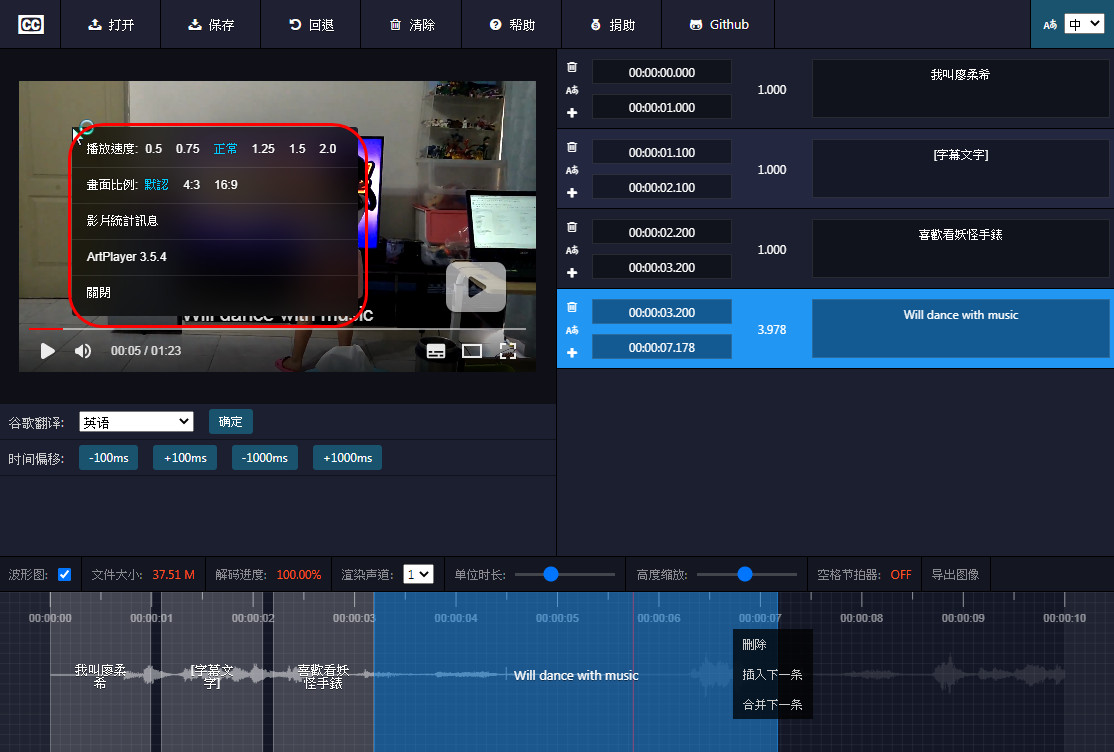Image resolution: width=1114 pixels, height=752 pixels.
Task: Shift time by +100ms
Action: click(185, 458)
